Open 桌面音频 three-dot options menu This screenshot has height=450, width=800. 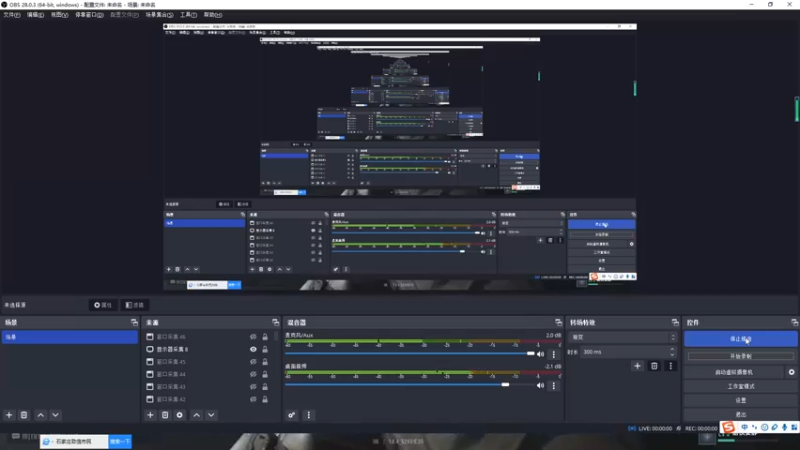point(554,386)
